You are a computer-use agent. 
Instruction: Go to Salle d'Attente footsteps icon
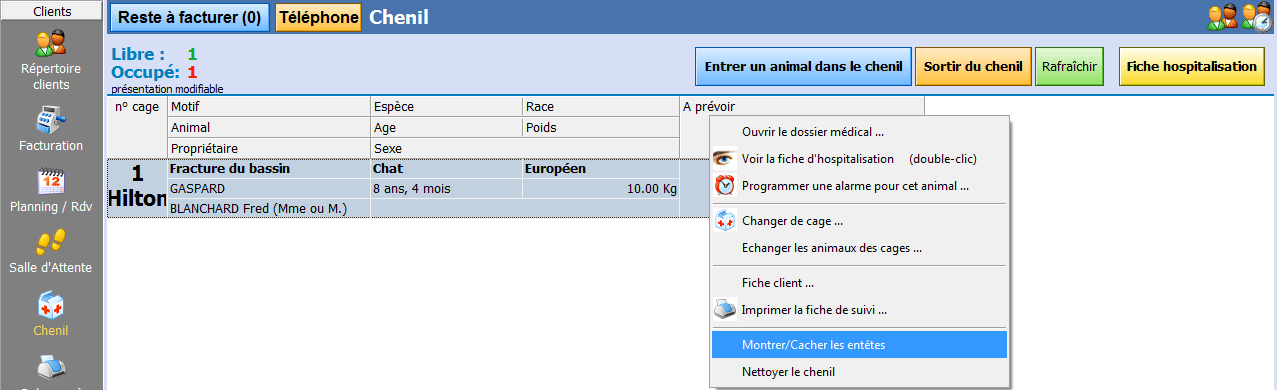51,241
